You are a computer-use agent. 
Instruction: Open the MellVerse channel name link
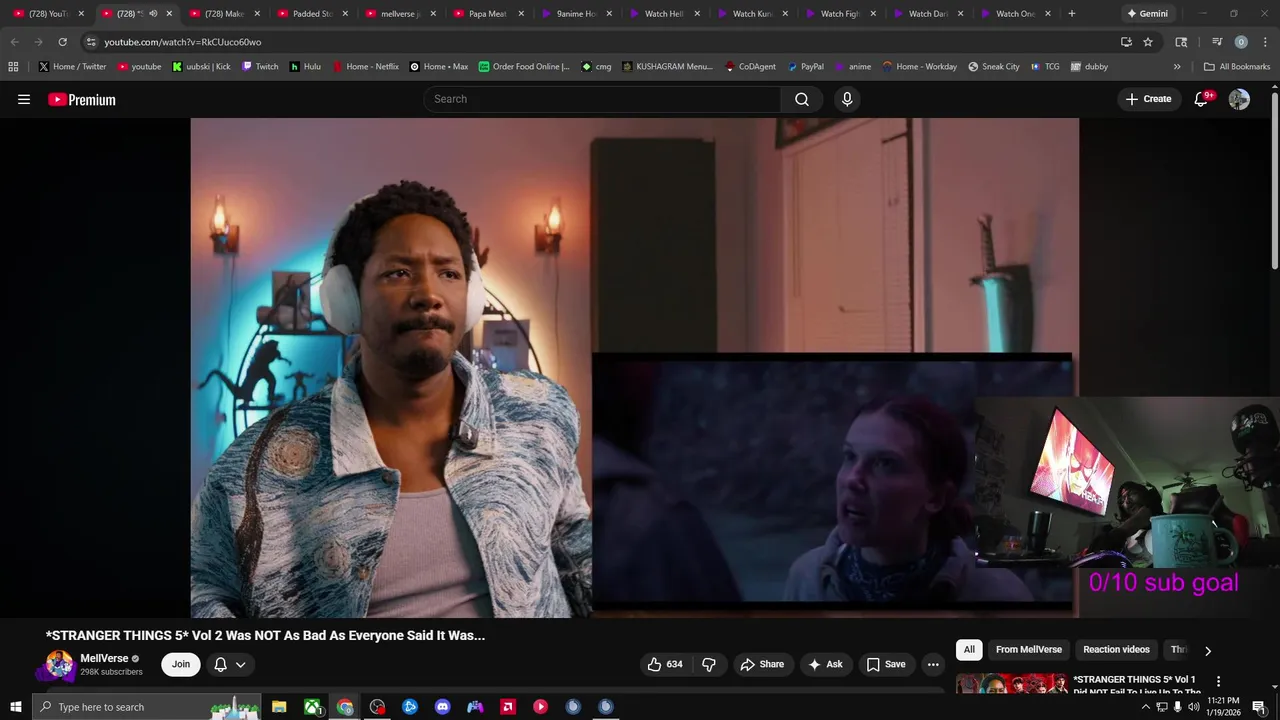(104, 659)
